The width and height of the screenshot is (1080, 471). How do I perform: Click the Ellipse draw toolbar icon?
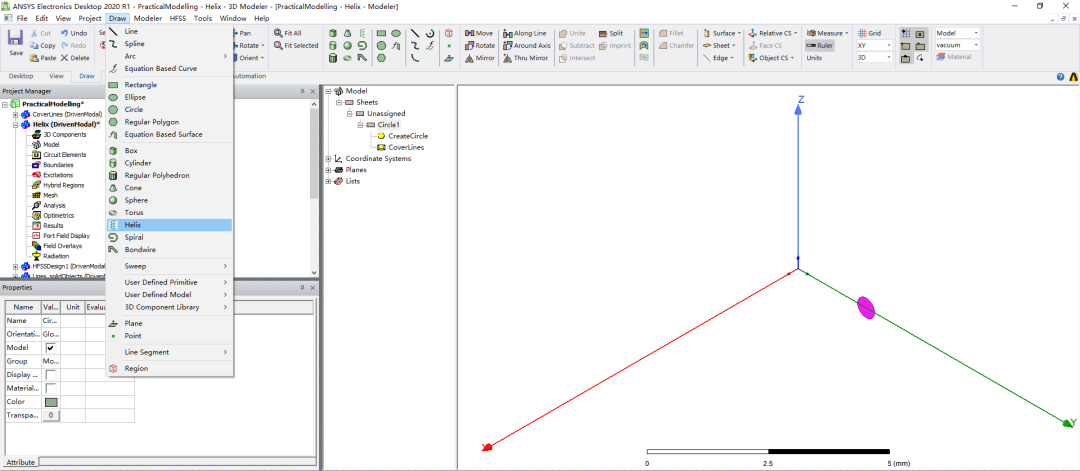pyautogui.click(x=396, y=33)
